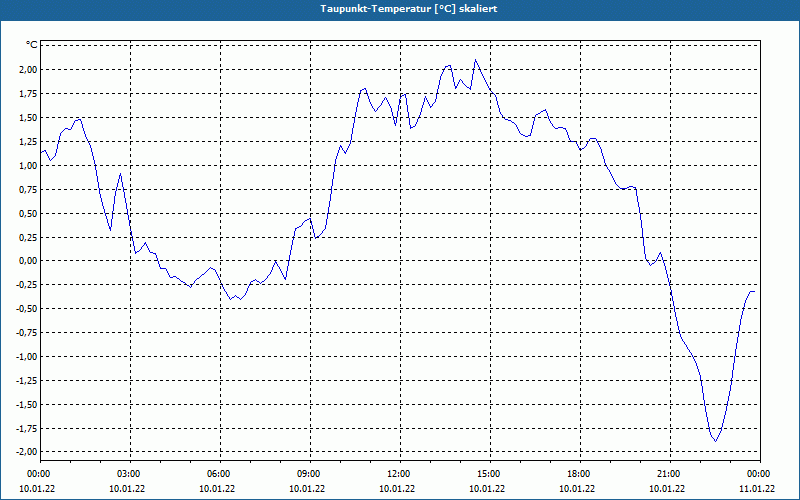Select the 1,75 y-axis label
Viewport: 800px width, 500px height.
28,93
